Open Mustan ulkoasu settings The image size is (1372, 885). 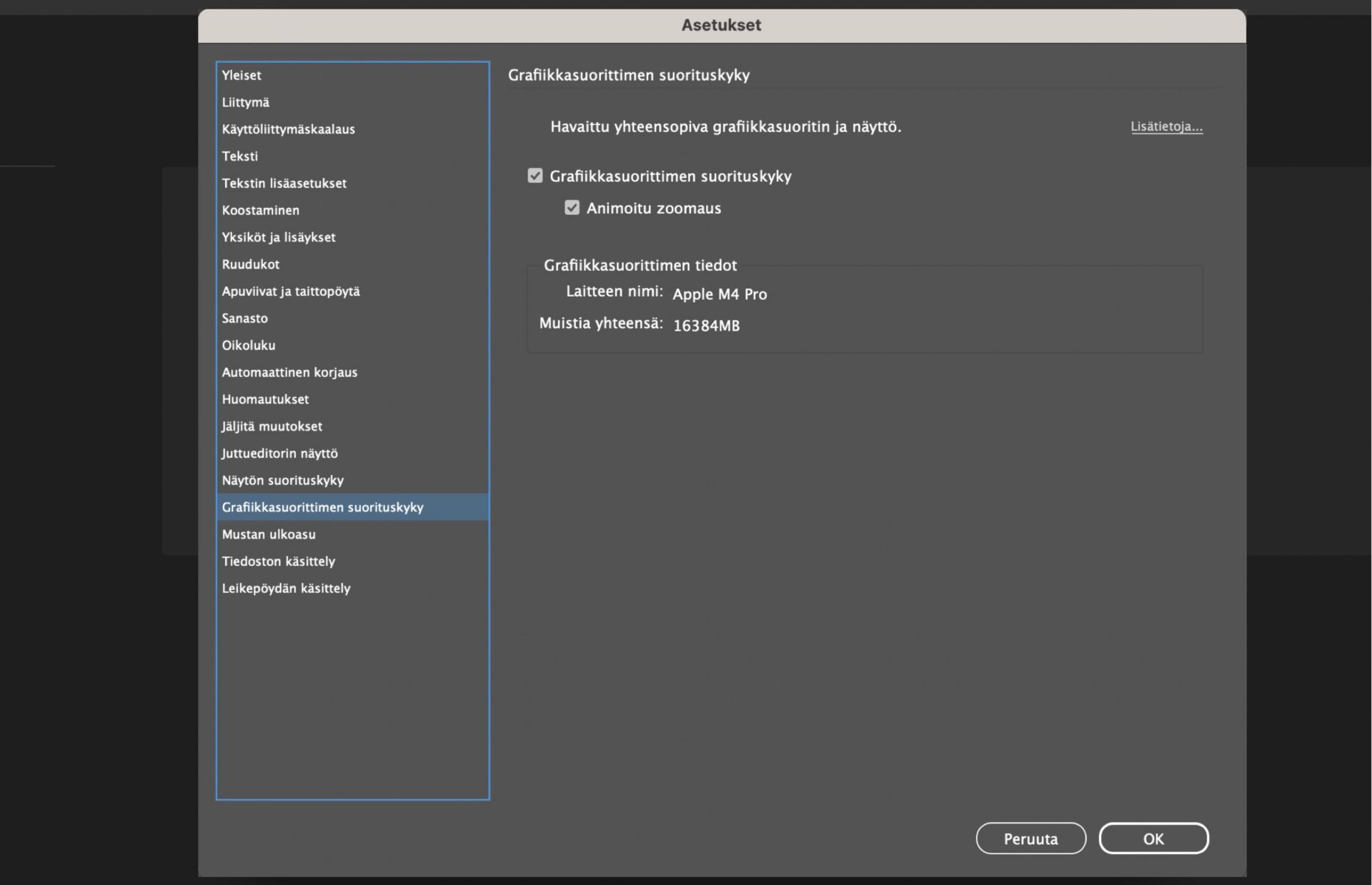click(x=269, y=534)
